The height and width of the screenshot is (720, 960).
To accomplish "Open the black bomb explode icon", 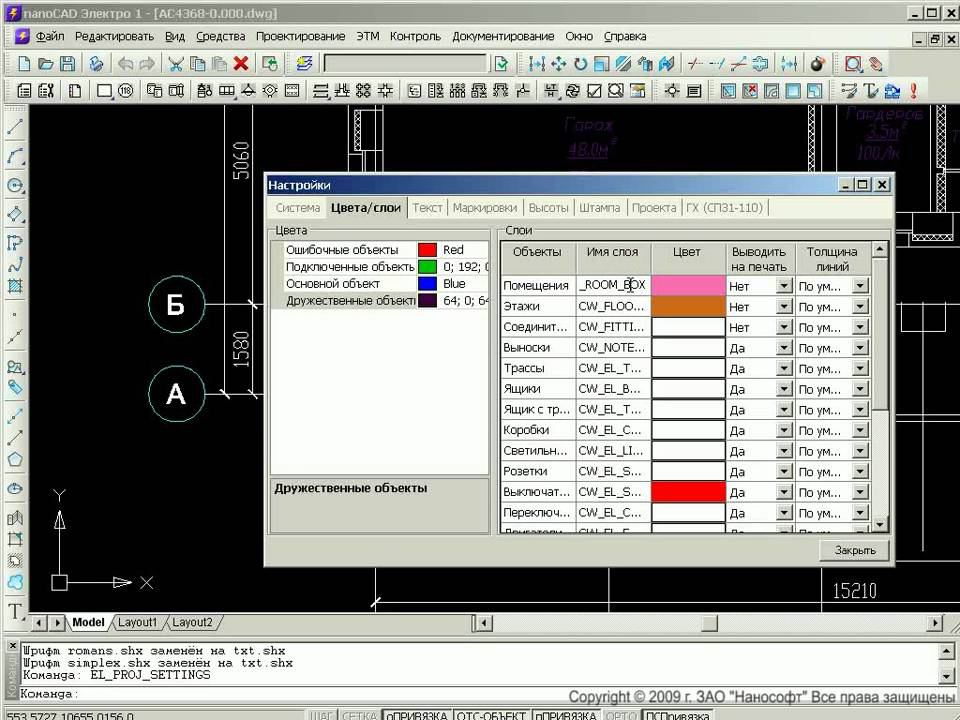I will tap(817, 64).
